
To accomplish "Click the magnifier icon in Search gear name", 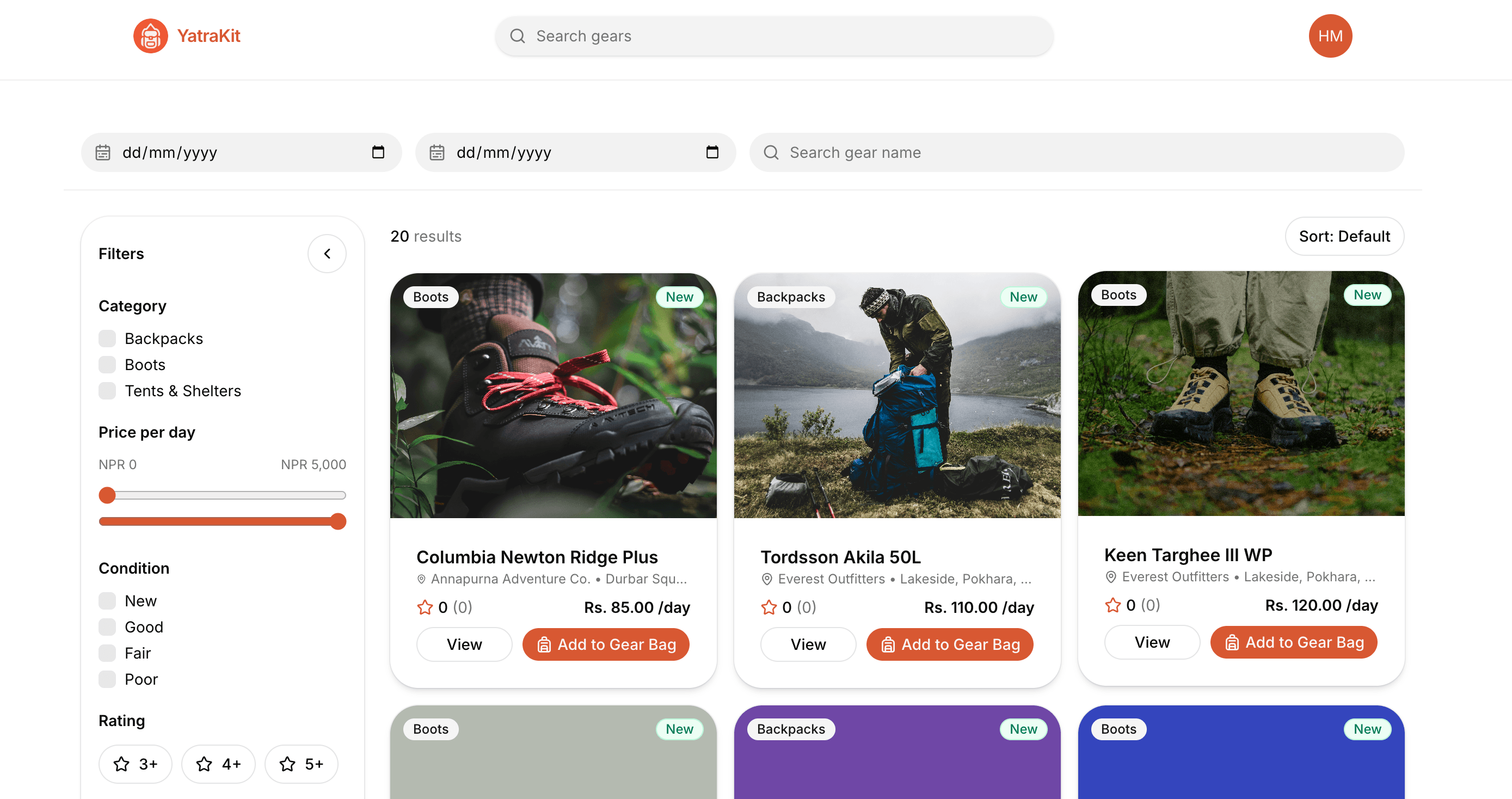I will pyautogui.click(x=771, y=152).
